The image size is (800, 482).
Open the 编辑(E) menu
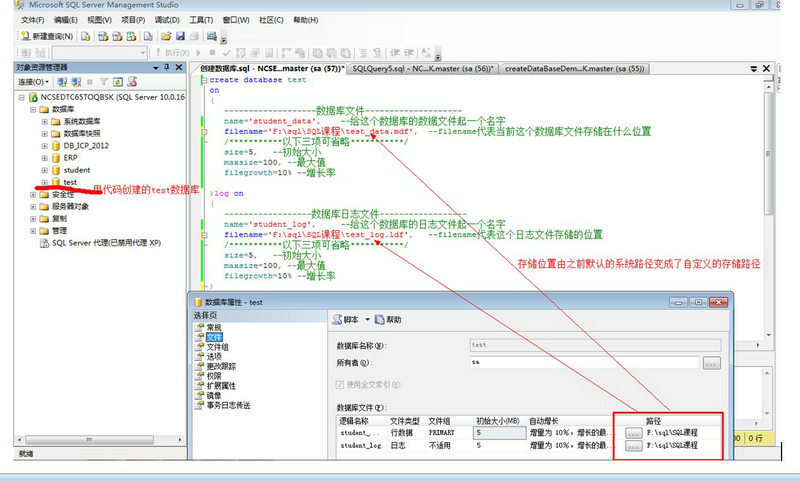(x=66, y=20)
